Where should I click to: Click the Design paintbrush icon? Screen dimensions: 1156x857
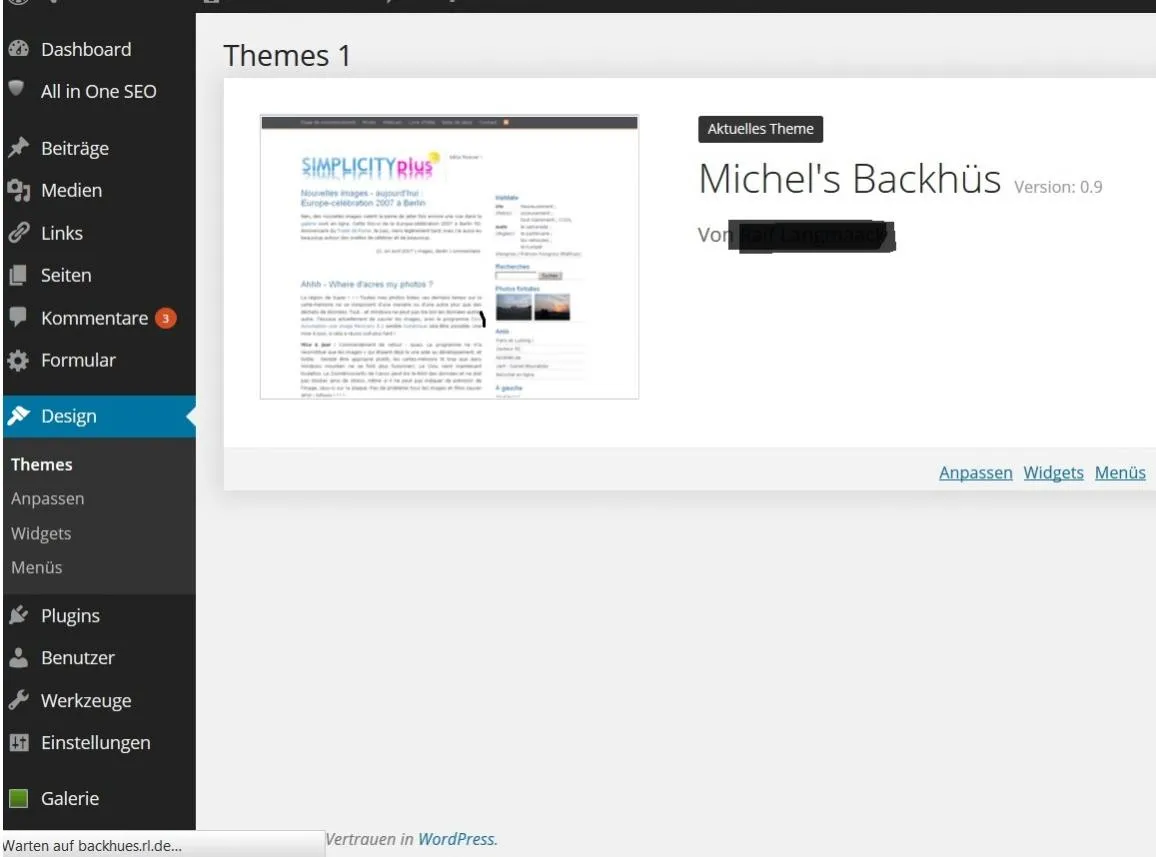(18, 416)
